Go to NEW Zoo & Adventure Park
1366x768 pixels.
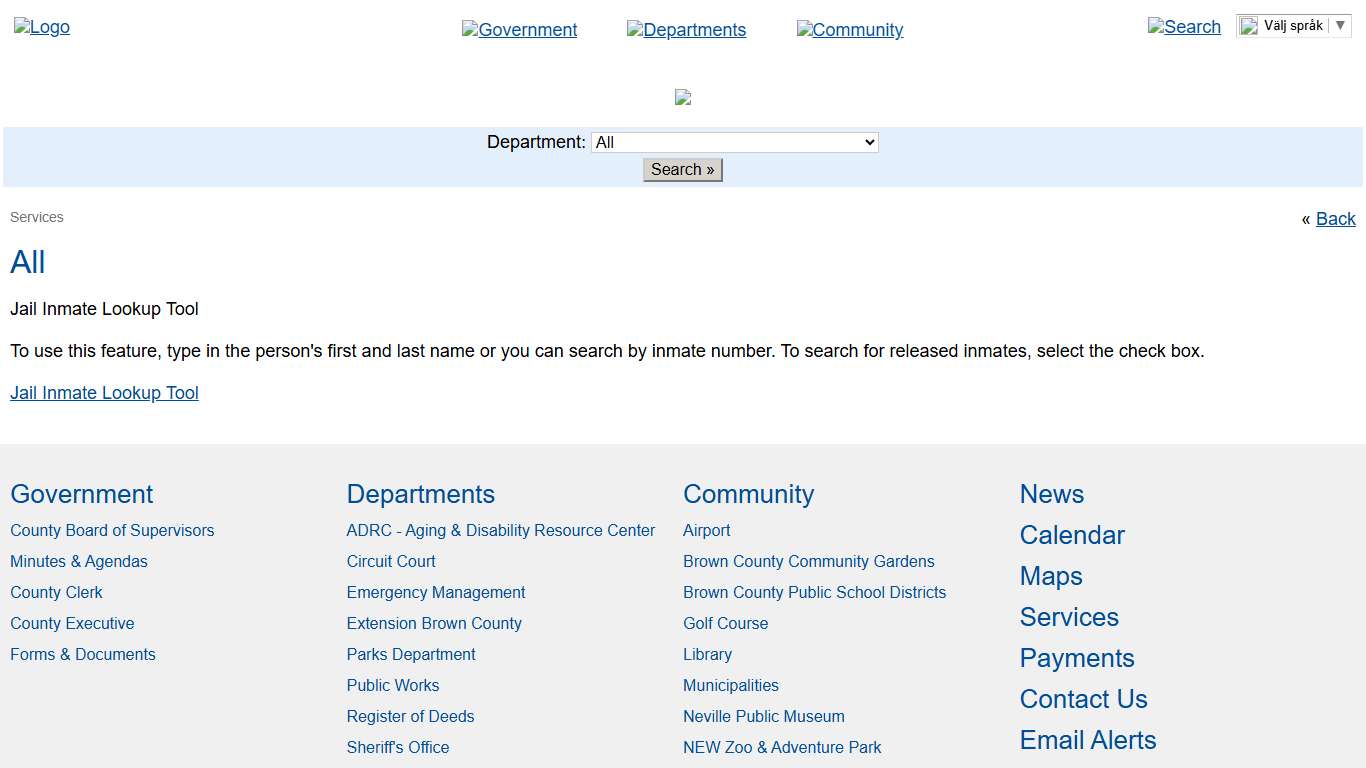click(x=782, y=747)
